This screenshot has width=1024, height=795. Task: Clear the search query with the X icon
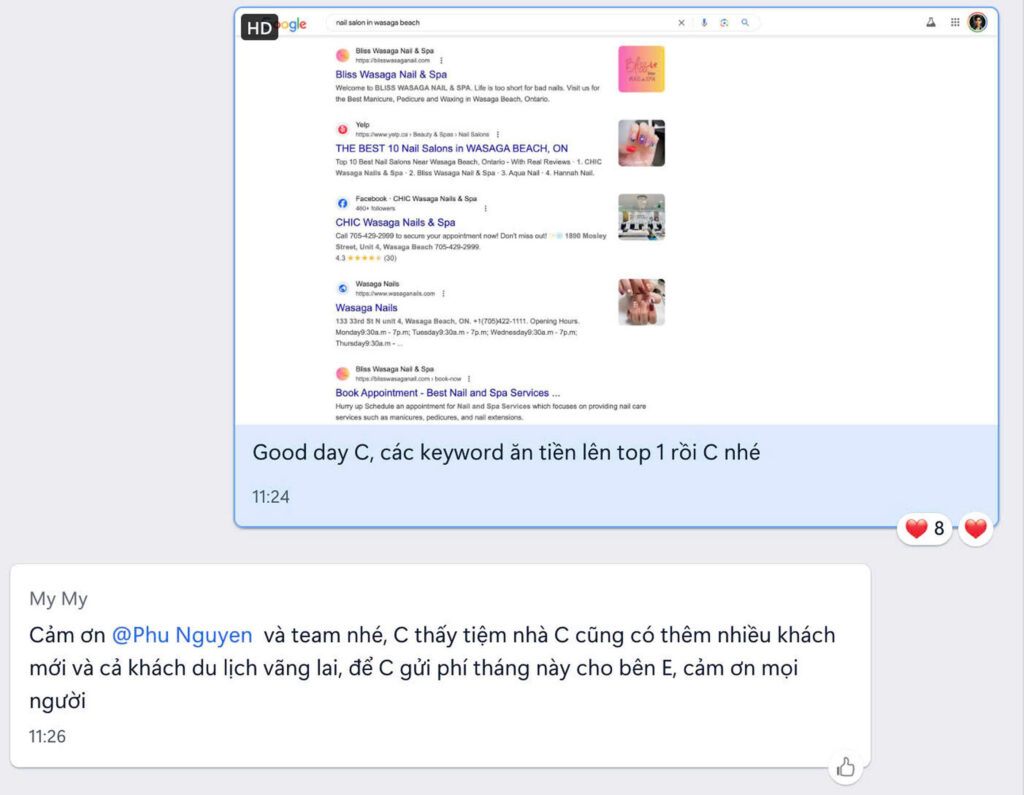[682, 22]
